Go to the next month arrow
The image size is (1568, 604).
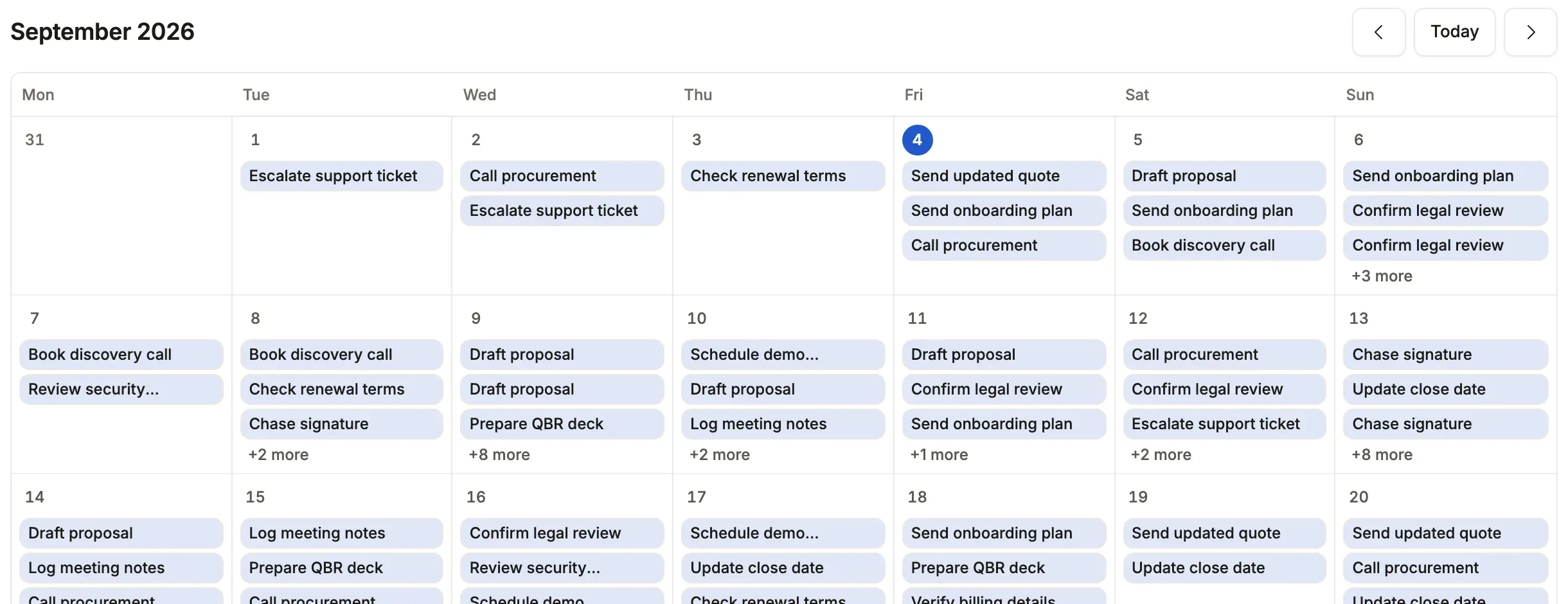click(1530, 32)
